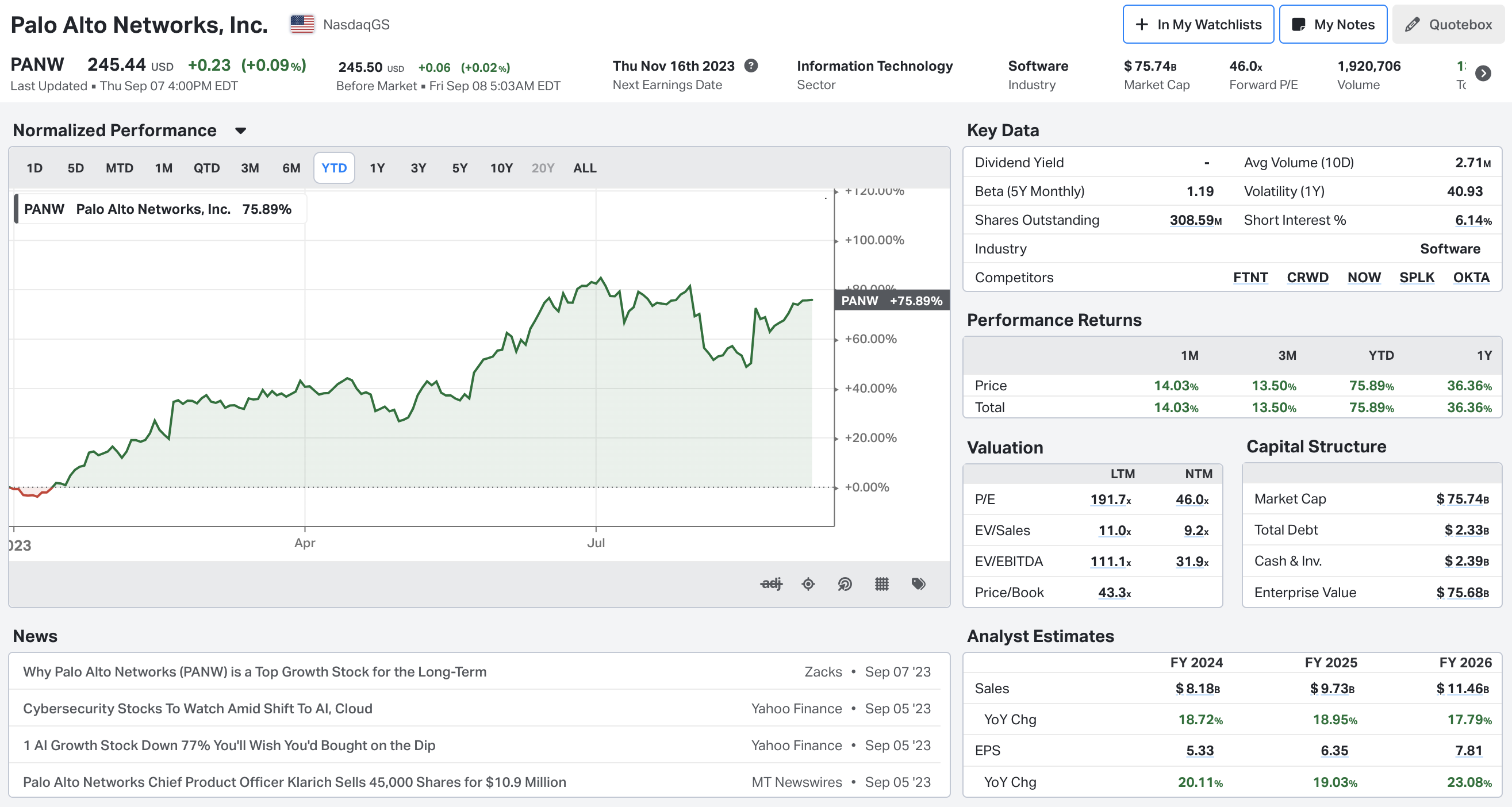The image size is (1512, 807).
Task: Set chart range to 20Y
Action: coord(543,168)
